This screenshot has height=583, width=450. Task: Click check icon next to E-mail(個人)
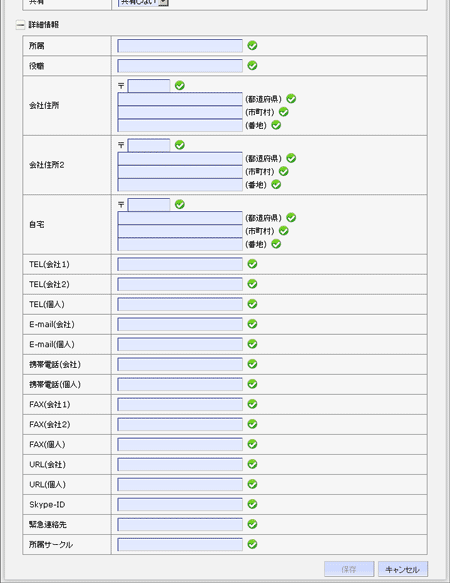(x=252, y=344)
